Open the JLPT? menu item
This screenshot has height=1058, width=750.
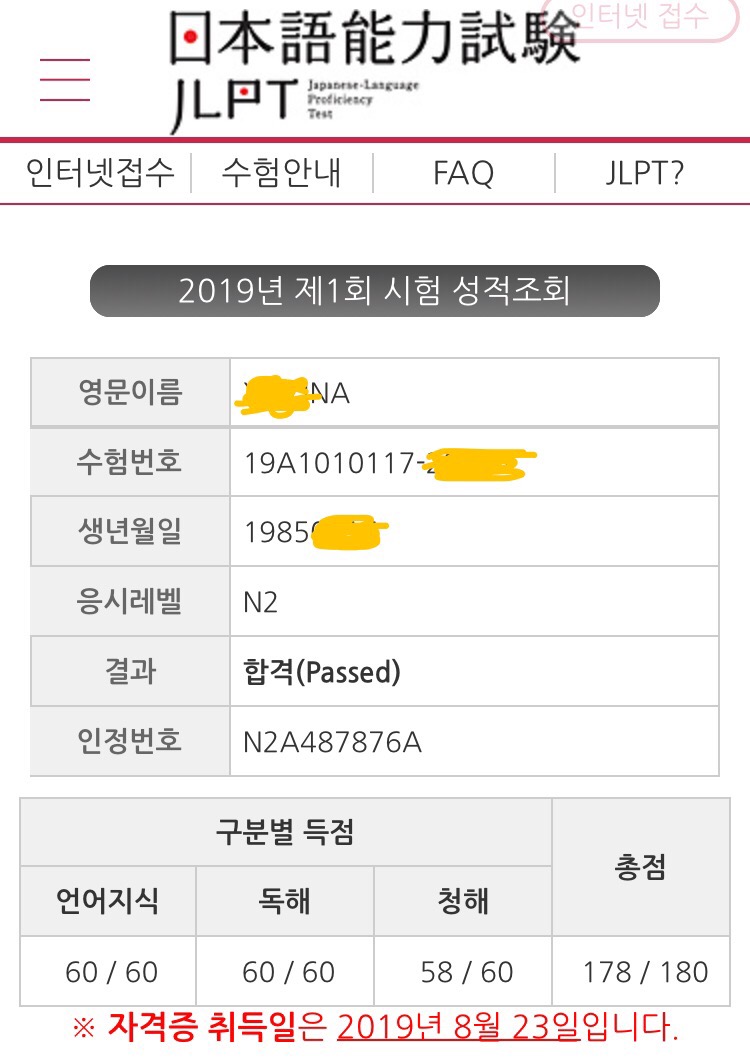pos(645,173)
